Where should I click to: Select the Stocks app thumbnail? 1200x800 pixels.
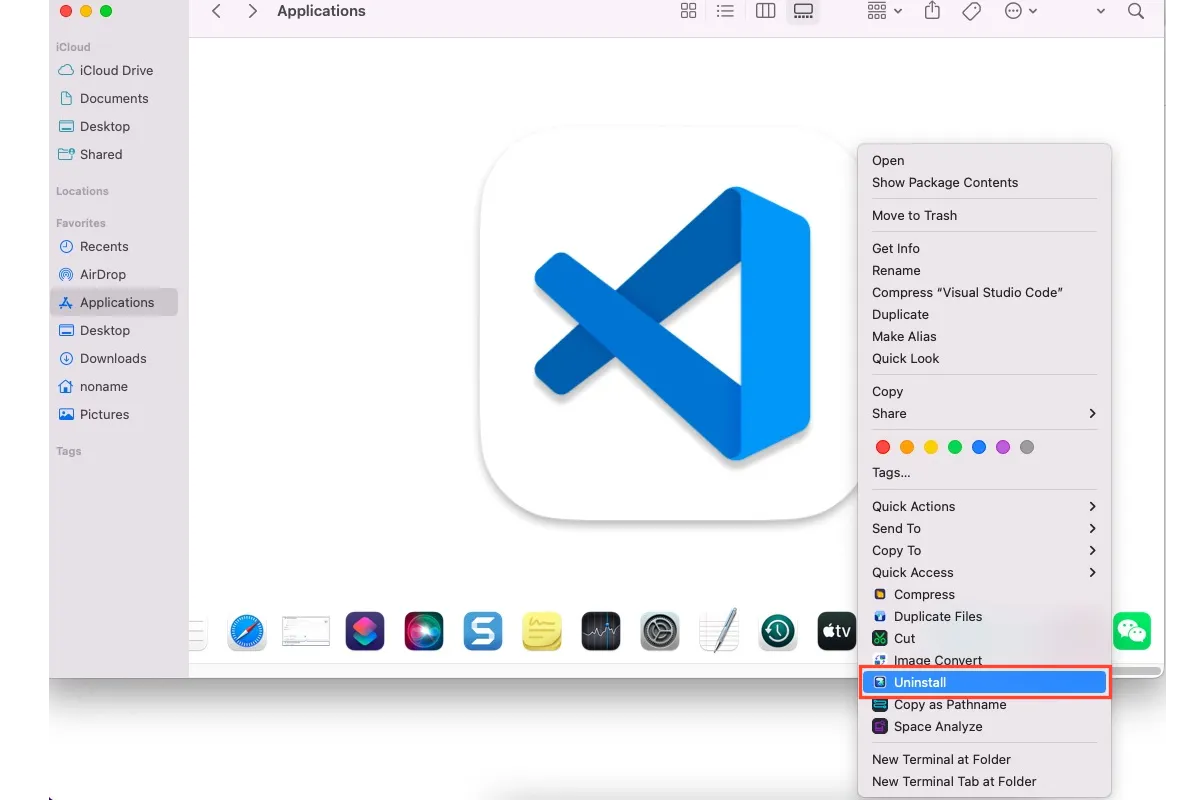click(601, 631)
